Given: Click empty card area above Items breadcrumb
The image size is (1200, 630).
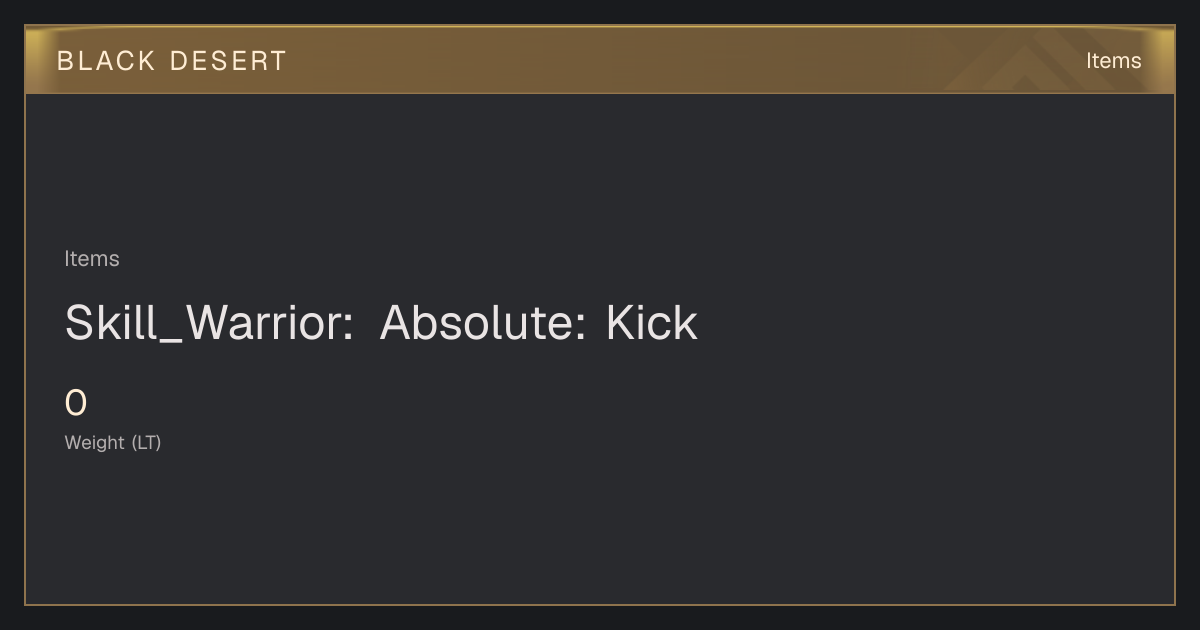Looking at the screenshot, I should point(600,170).
